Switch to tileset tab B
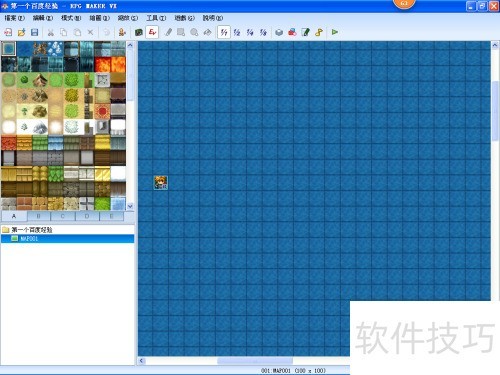The width and height of the screenshot is (500, 375). (x=38, y=216)
